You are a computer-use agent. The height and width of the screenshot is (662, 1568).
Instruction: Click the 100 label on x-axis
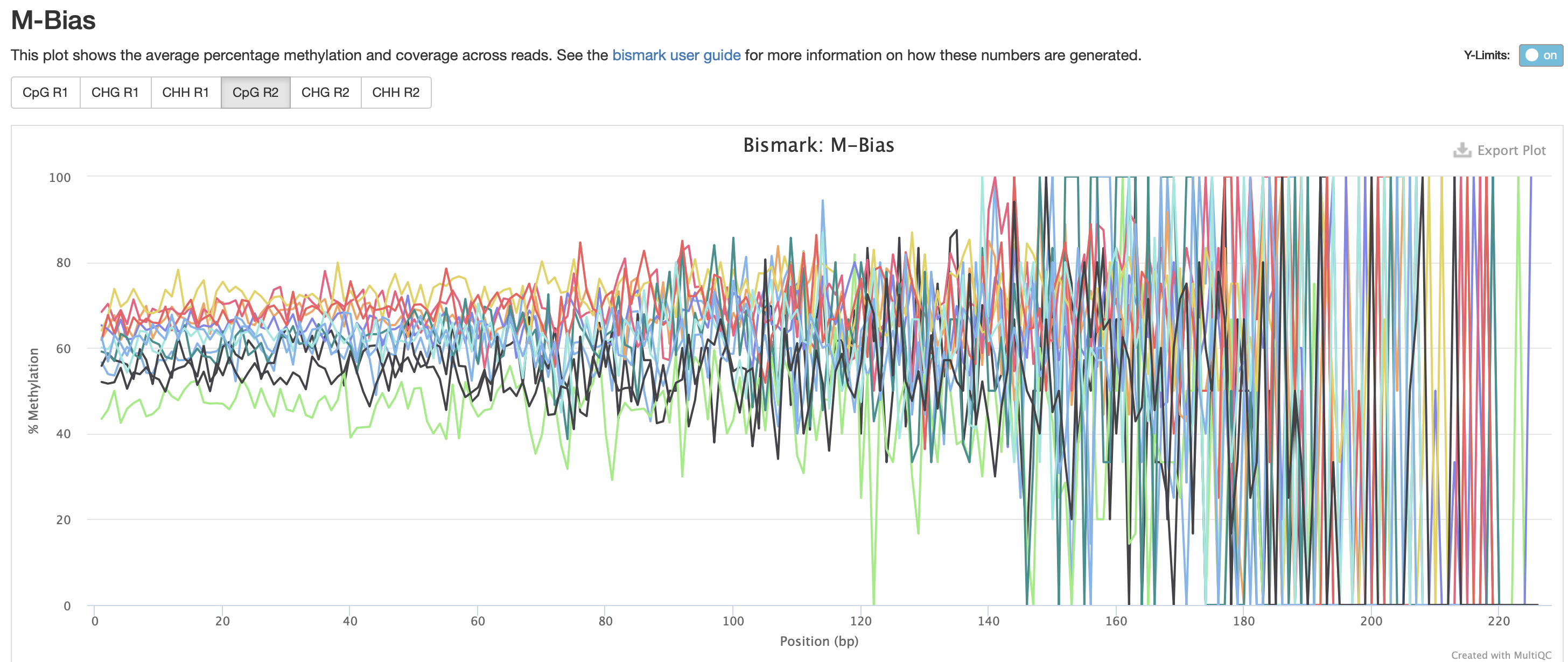(x=733, y=621)
